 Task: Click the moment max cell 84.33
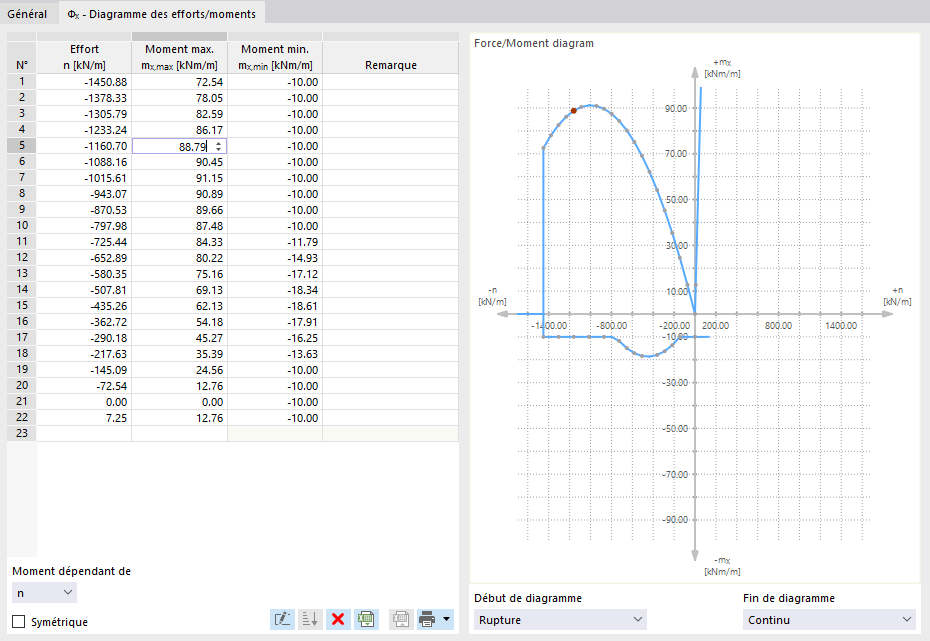tap(179, 242)
